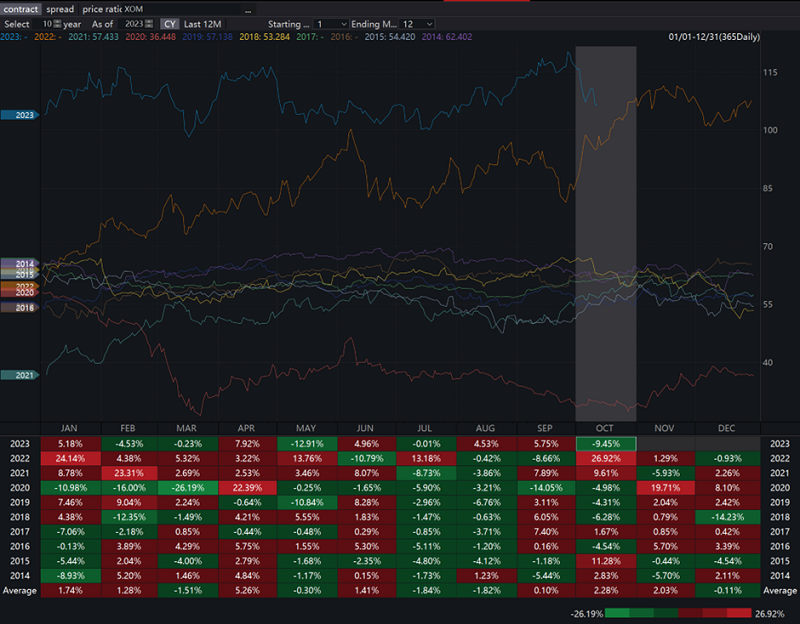The height and width of the screenshot is (624, 800).
Task: Select the October 2023 cell showing -9.45%
Action: point(606,443)
